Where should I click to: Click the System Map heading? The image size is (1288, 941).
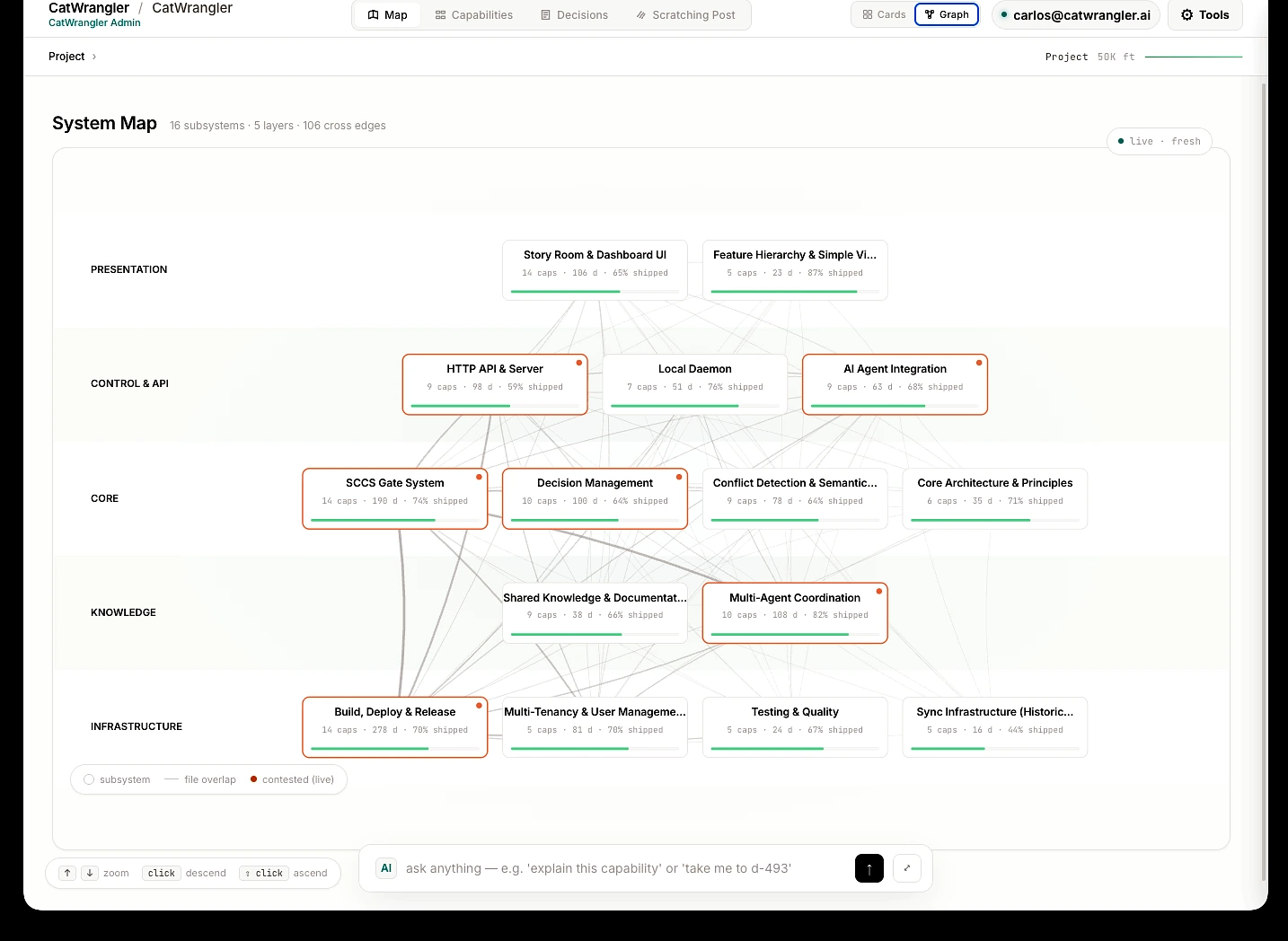(104, 123)
